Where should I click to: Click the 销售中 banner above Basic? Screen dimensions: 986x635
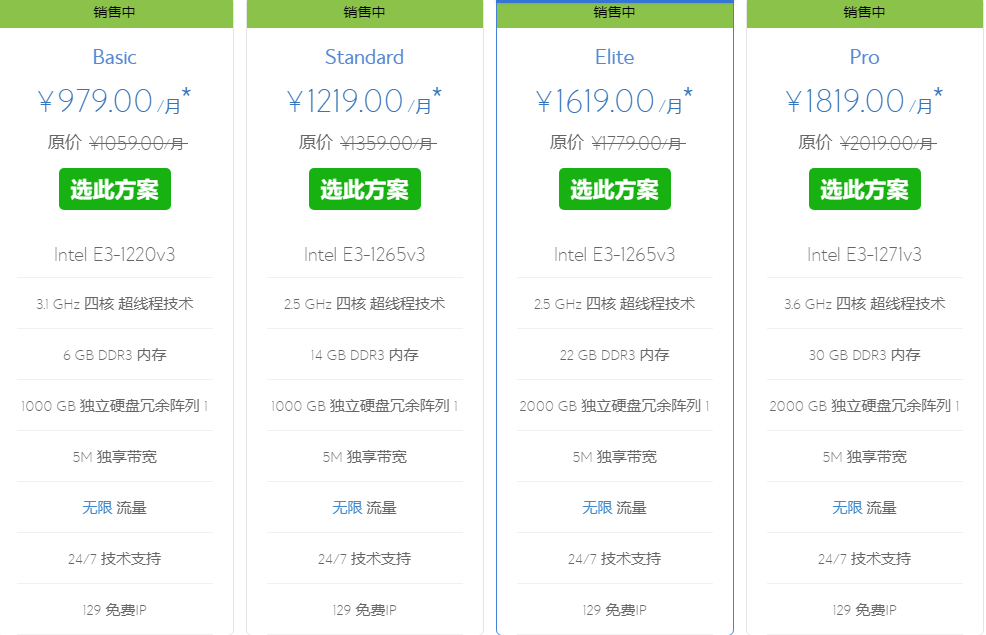click(114, 13)
